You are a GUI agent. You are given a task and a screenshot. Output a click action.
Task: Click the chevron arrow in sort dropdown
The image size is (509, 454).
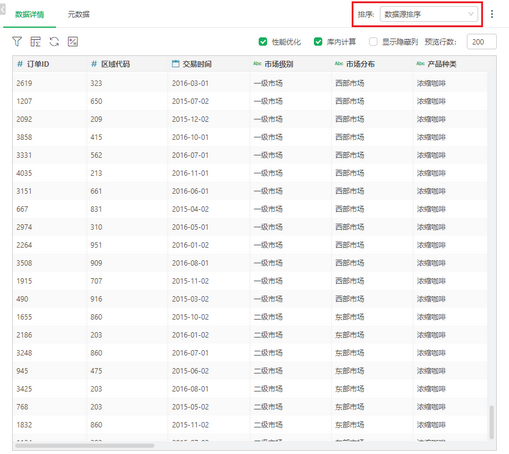(x=471, y=14)
